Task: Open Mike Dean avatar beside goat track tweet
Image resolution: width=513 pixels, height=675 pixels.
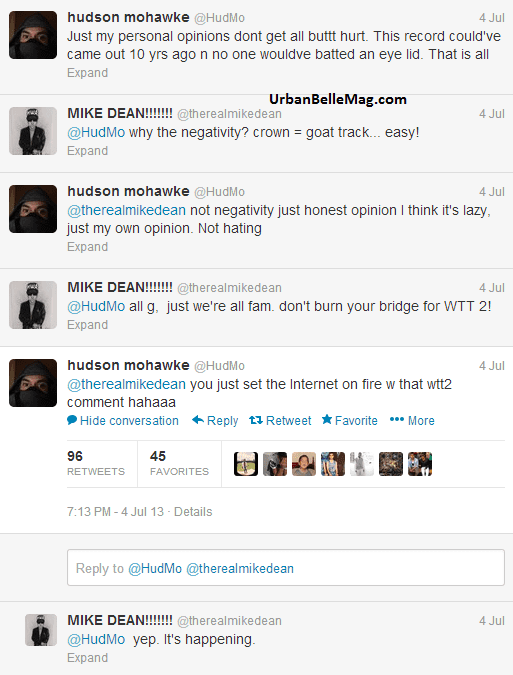Action: [33, 131]
